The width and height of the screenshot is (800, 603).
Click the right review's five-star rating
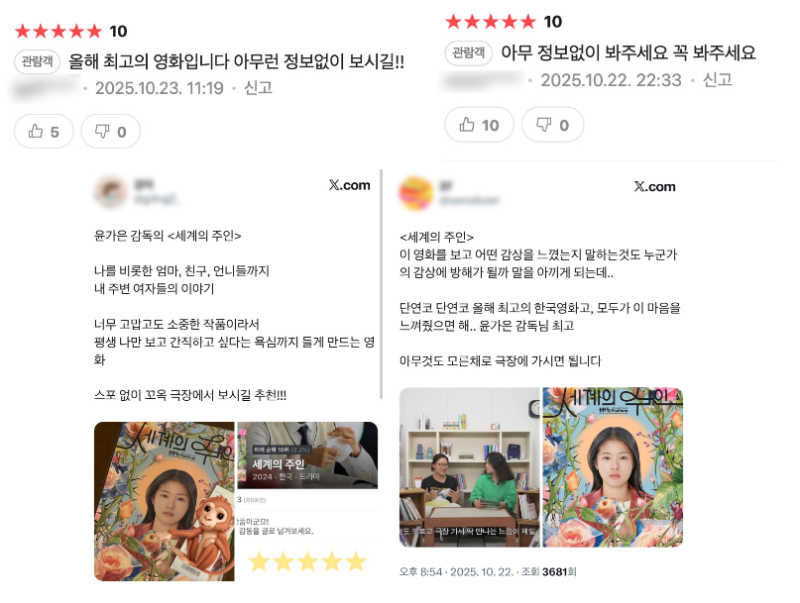[x=490, y=22]
